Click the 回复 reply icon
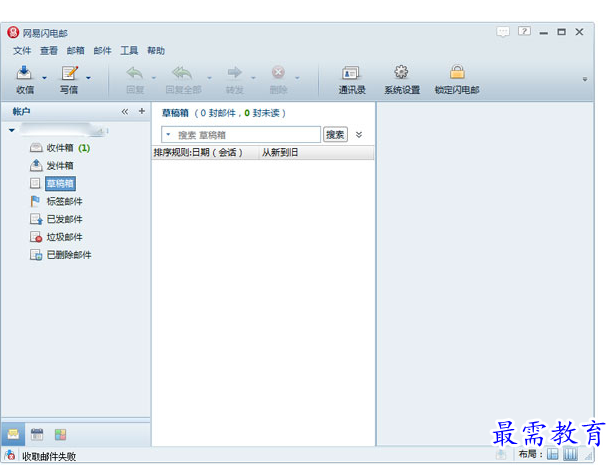 coord(135,73)
